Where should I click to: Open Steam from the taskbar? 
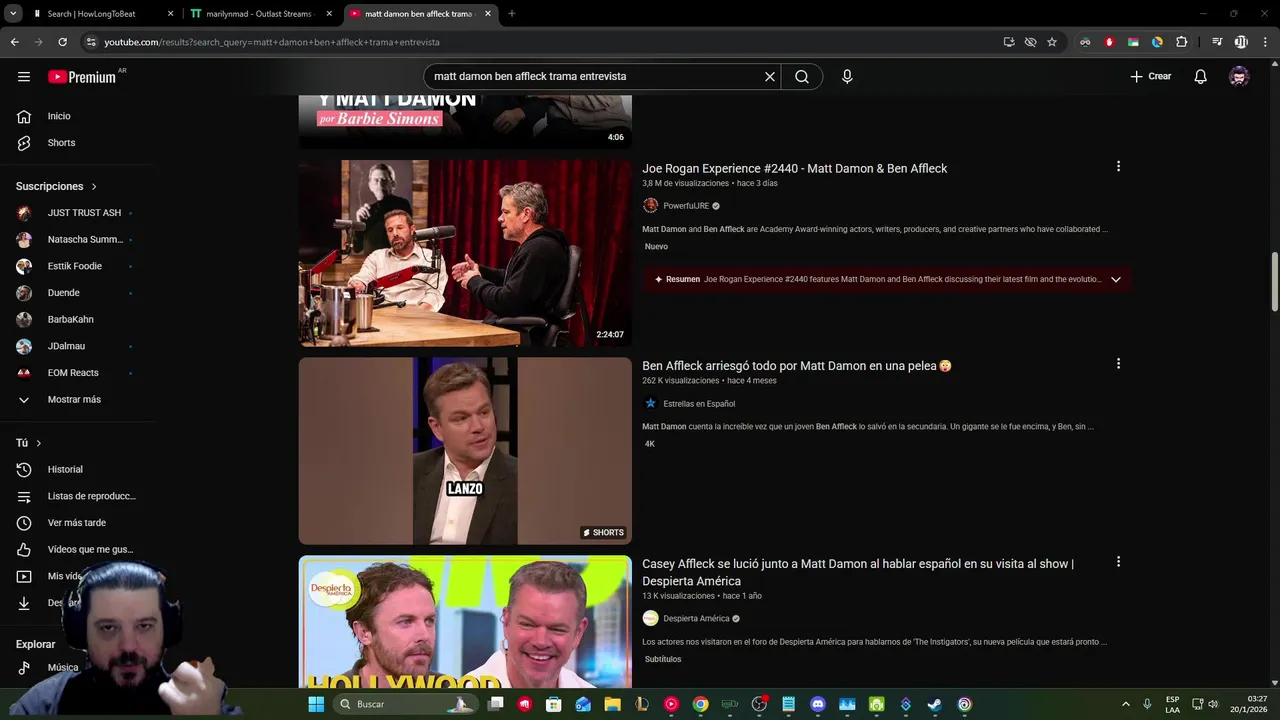[x=934, y=704]
